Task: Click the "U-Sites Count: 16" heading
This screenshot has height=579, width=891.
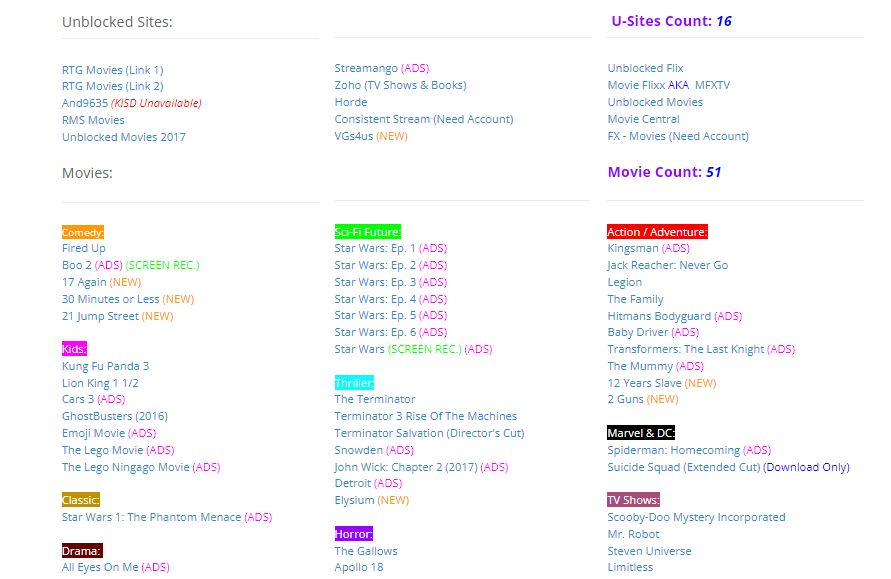Action: pyautogui.click(x=672, y=22)
